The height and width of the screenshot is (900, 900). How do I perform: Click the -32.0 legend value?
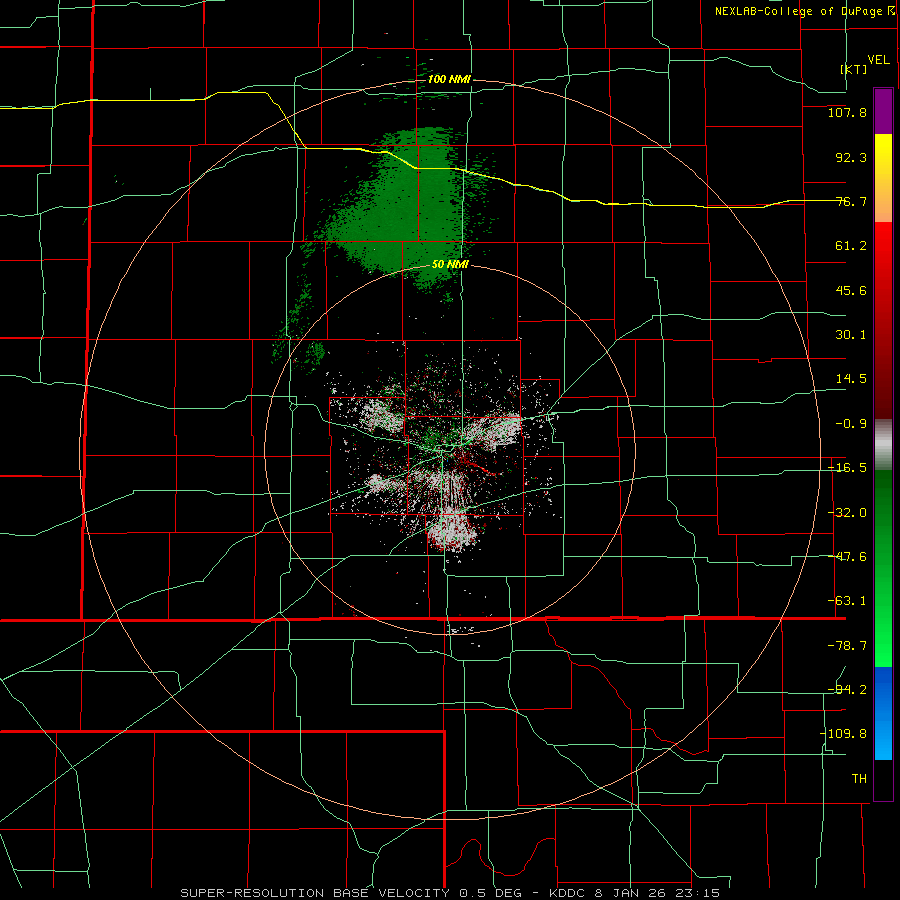point(847,513)
